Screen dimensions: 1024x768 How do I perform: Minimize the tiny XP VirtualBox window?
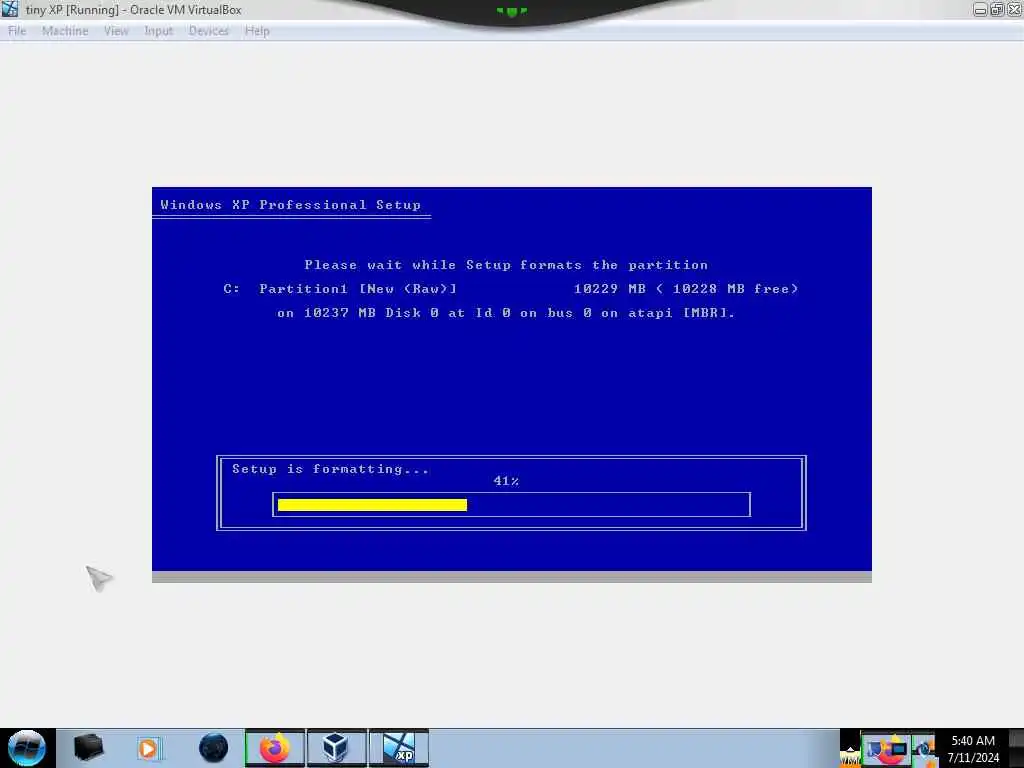coord(980,9)
